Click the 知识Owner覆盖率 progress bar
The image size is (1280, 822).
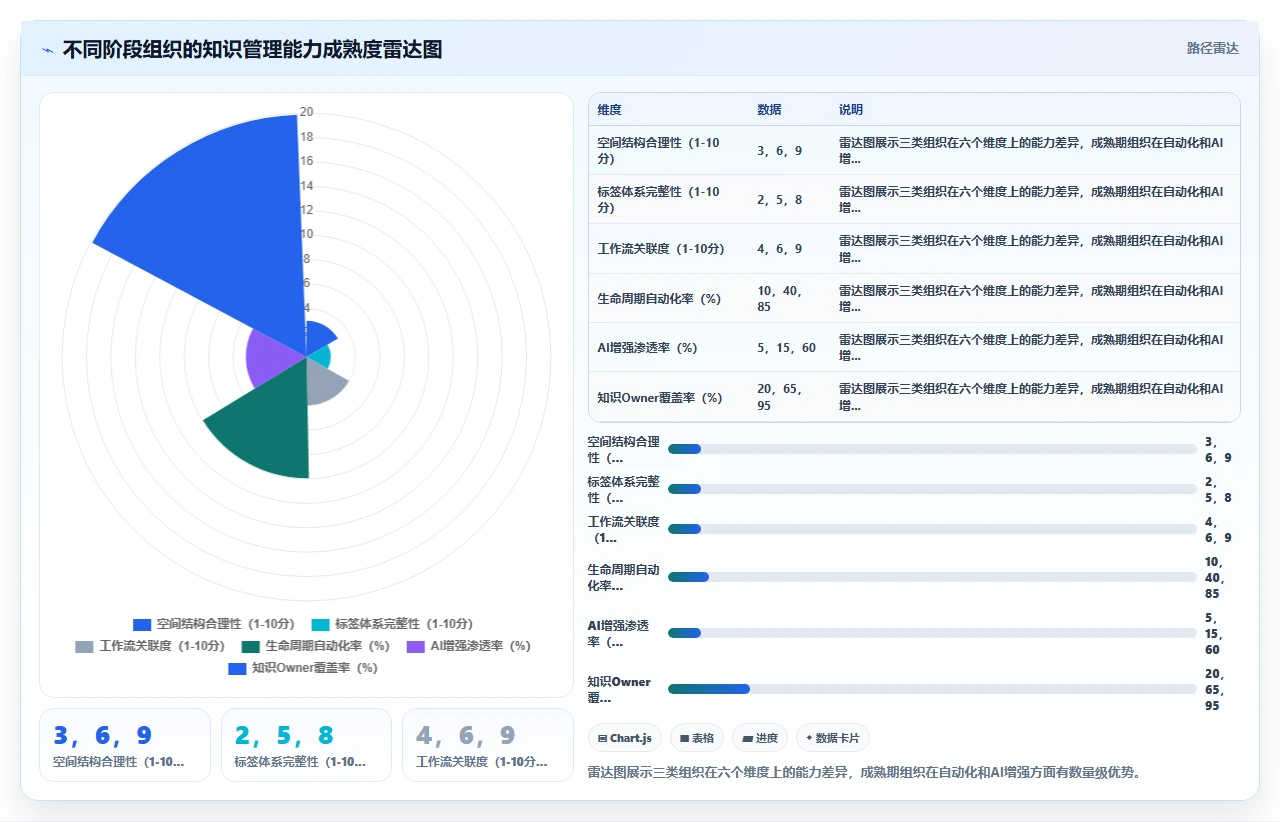coord(932,689)
